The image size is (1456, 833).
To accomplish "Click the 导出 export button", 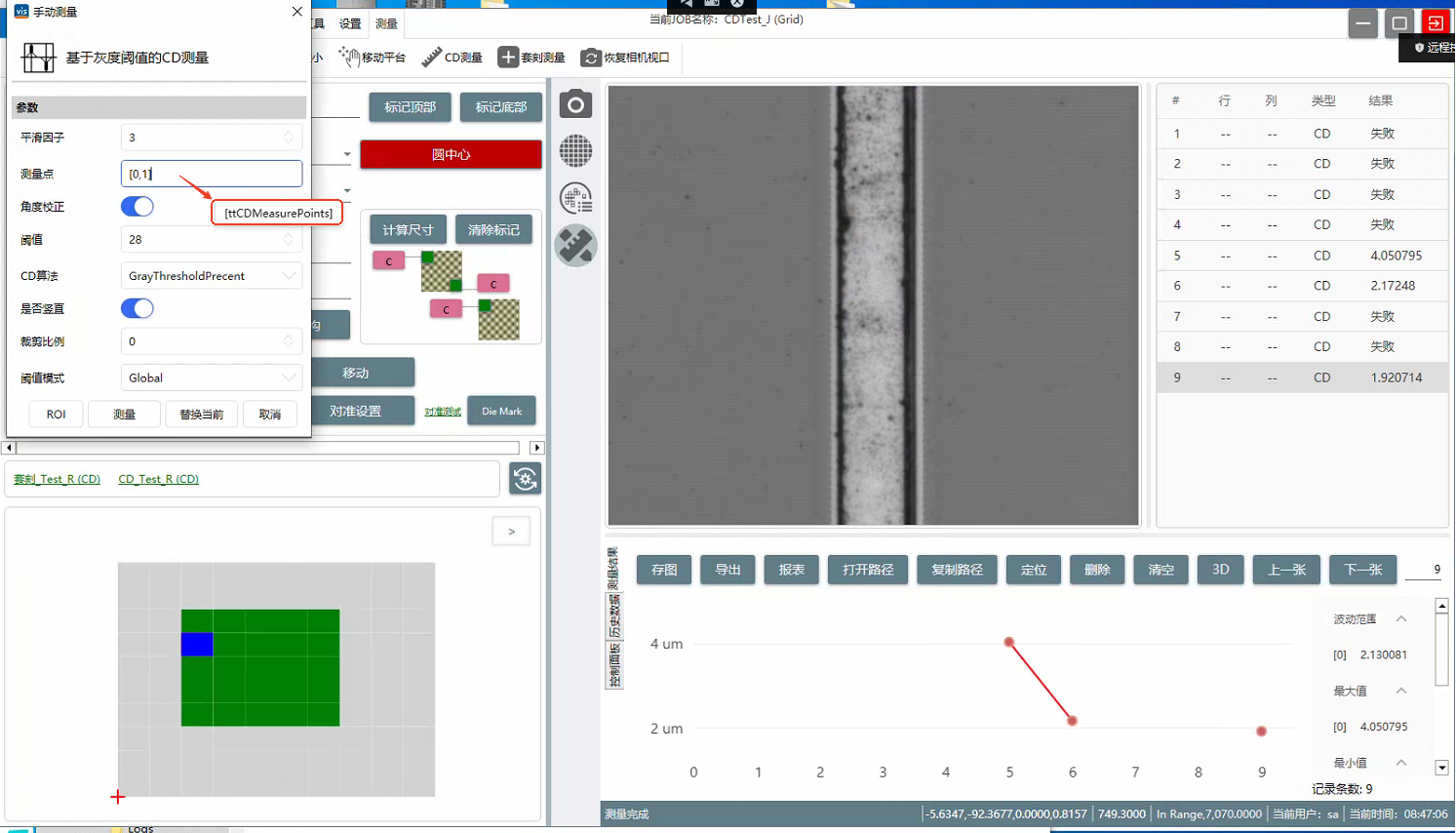I will 728,570.
